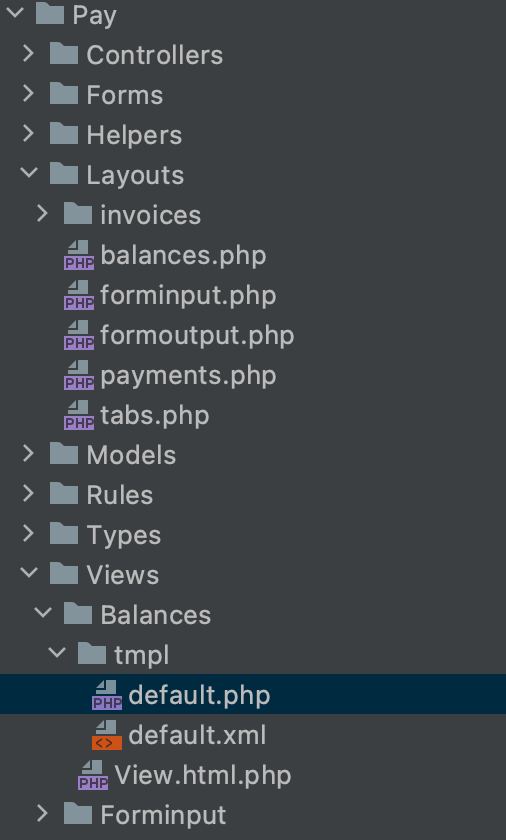Screen dimensions: 506x840
Task: Collapse the Pay folder chevron
Action: pyautogui.click(x=14, y=13)
